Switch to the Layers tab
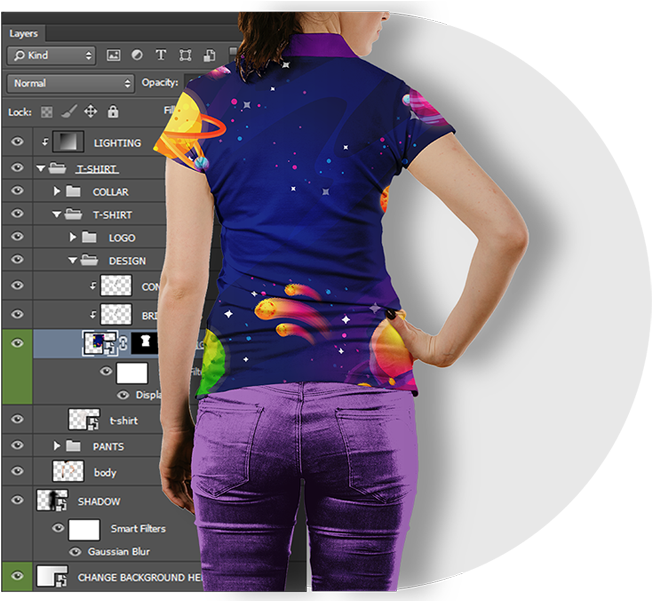This screenshot has width=652, height=601. coord(24,34)
